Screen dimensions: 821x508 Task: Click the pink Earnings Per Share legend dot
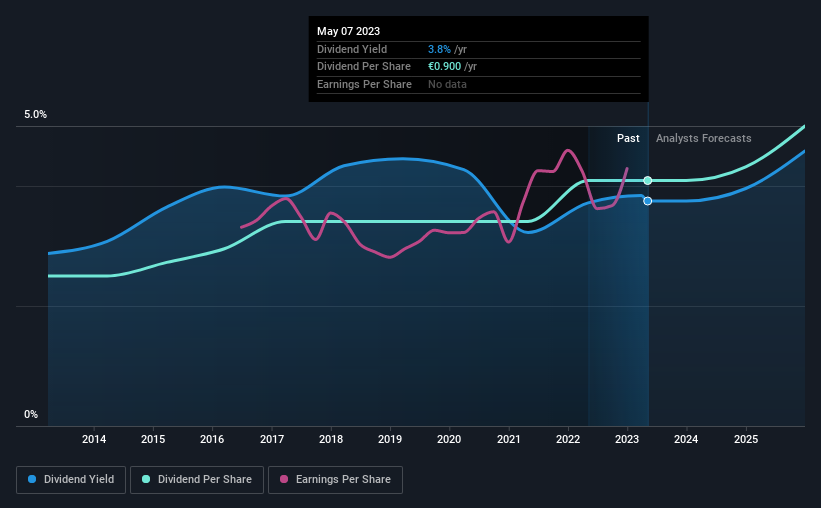(x=284, y=479)
